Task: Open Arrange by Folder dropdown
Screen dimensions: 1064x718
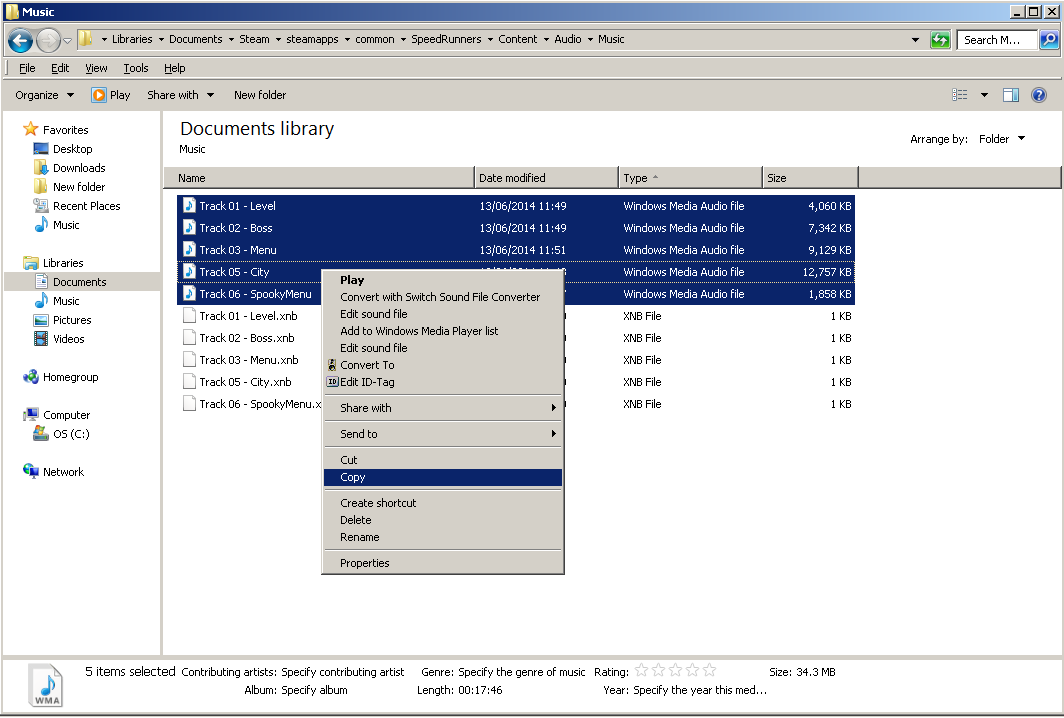Action: pos(1002,139)
